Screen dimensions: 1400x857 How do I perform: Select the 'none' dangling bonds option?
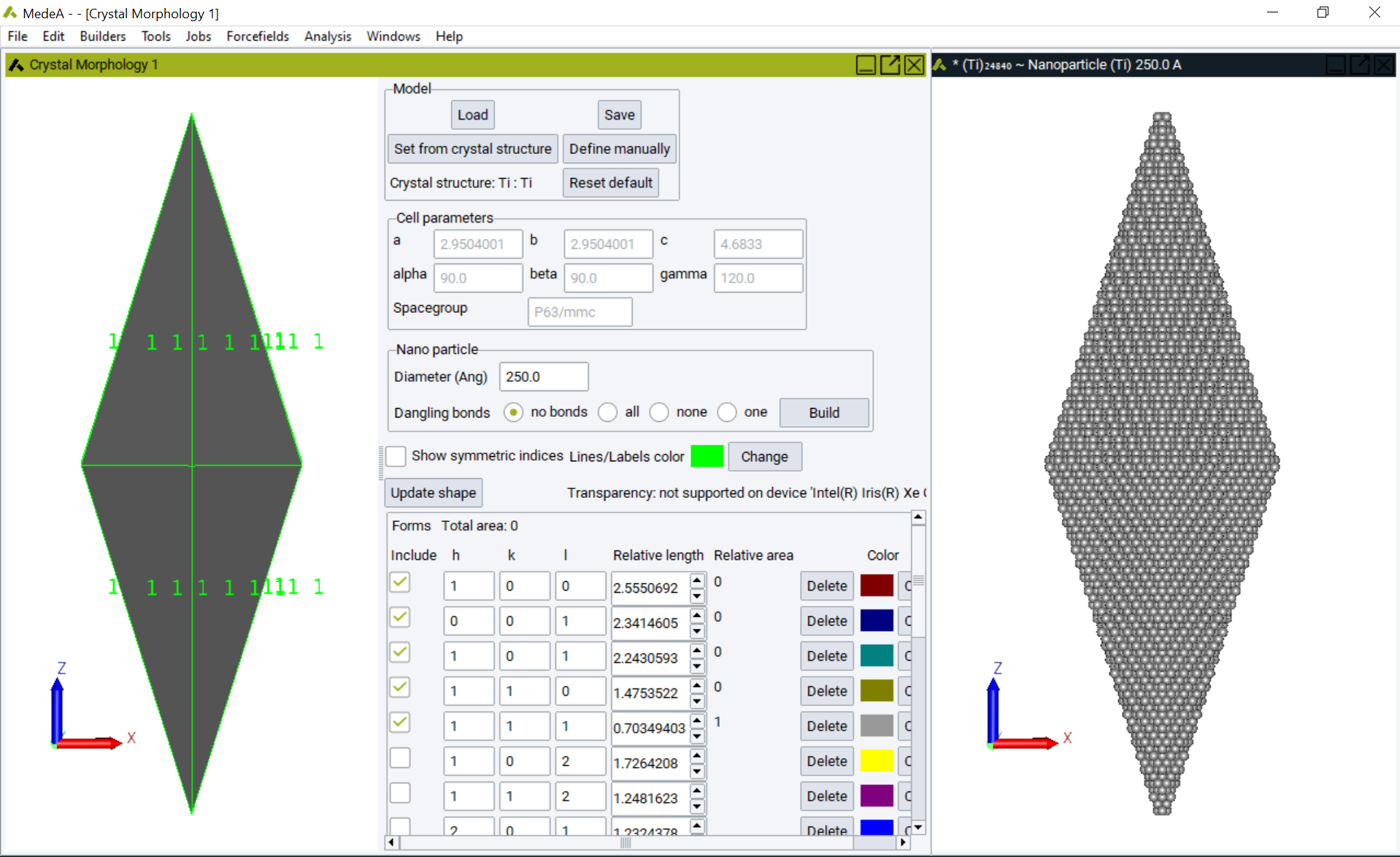coord(659,412)
